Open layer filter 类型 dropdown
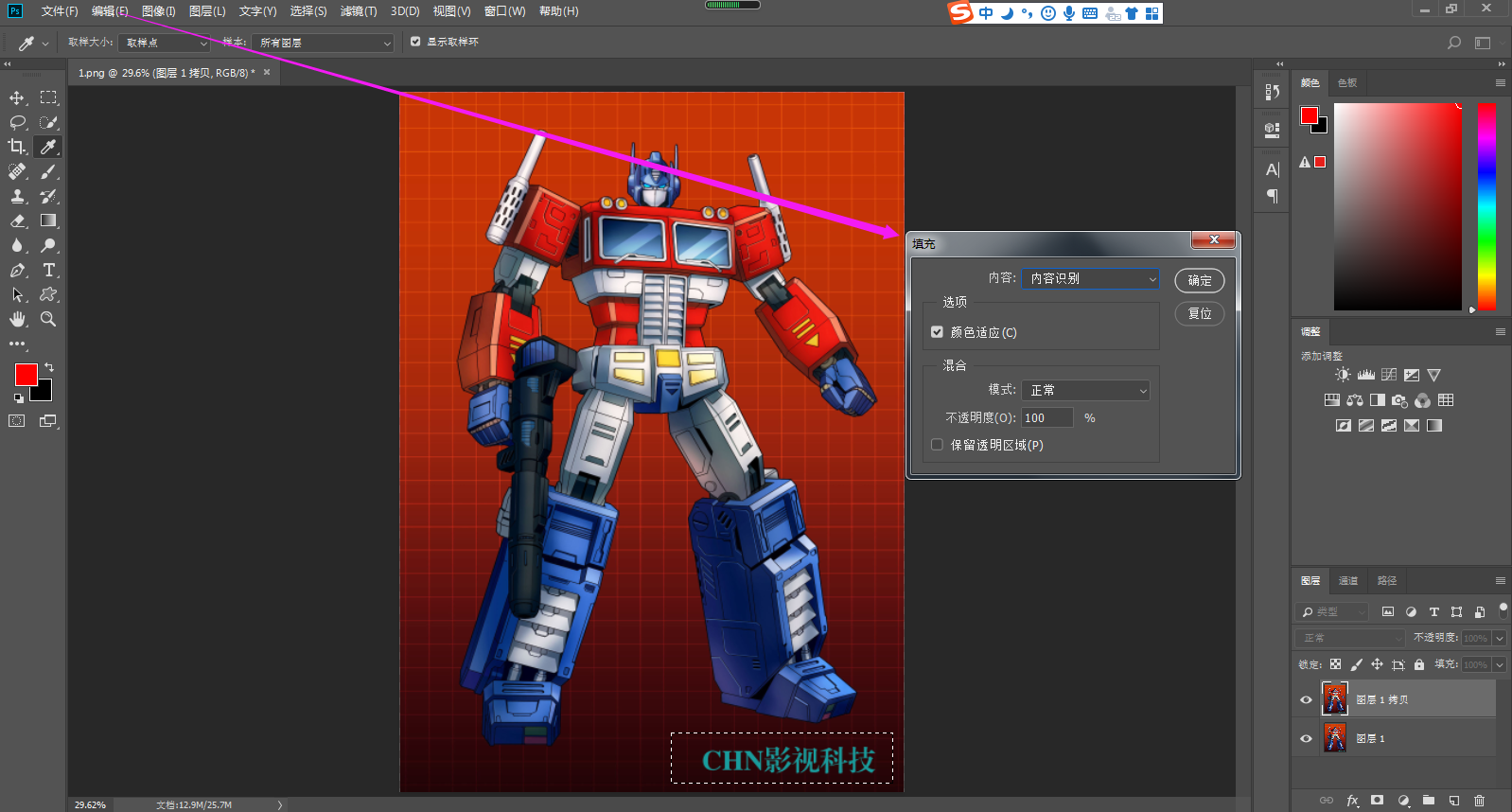The width and height of the screenshot is (1512, 812). [x=1333, y=611]
